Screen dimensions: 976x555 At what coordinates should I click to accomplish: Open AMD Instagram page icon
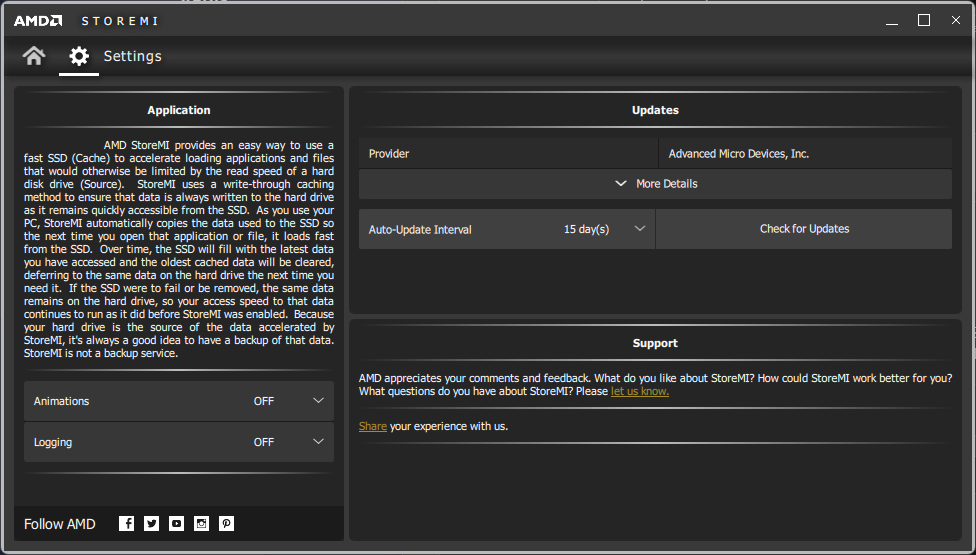201,524
